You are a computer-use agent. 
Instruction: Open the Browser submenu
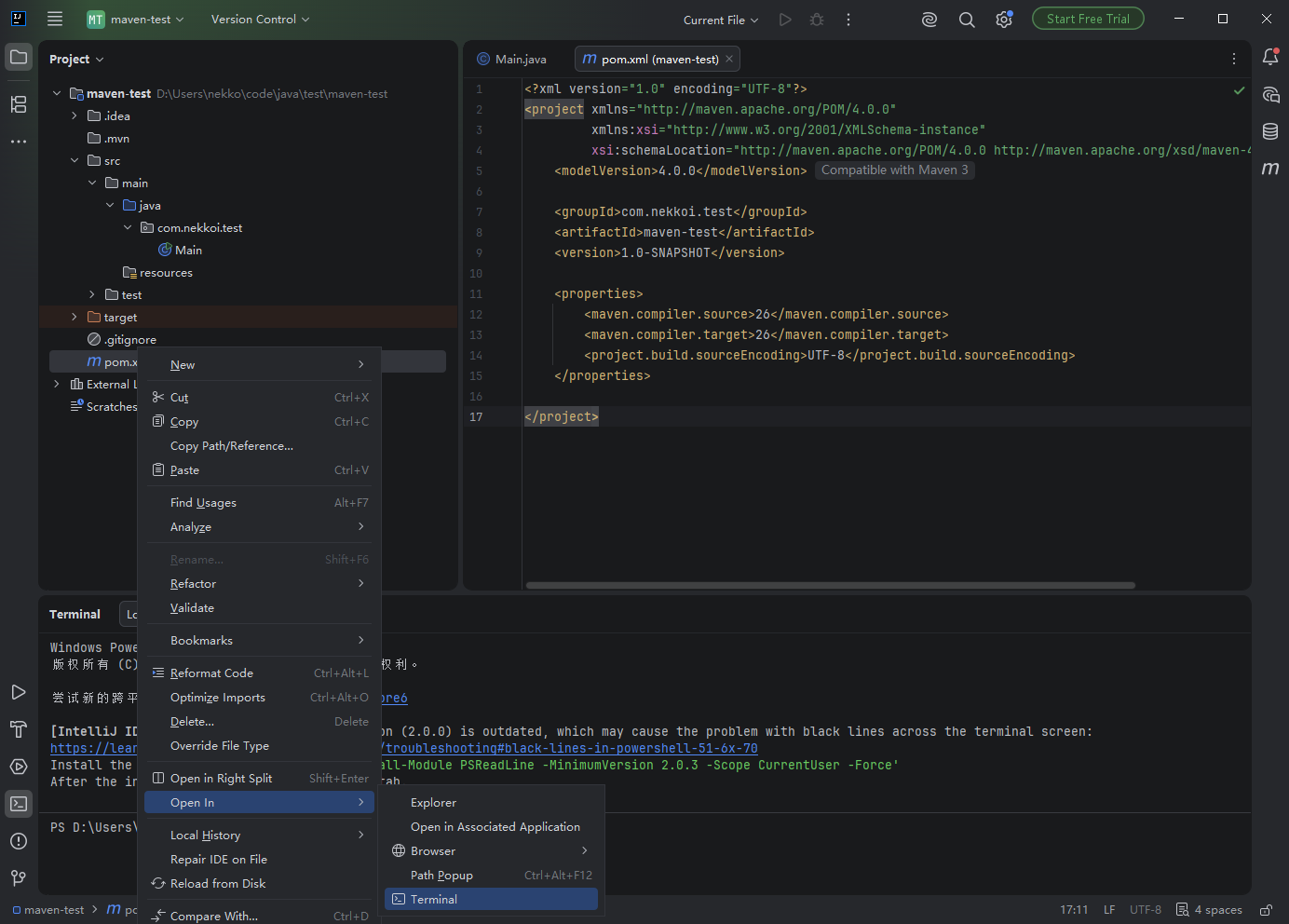coord(491,850)
